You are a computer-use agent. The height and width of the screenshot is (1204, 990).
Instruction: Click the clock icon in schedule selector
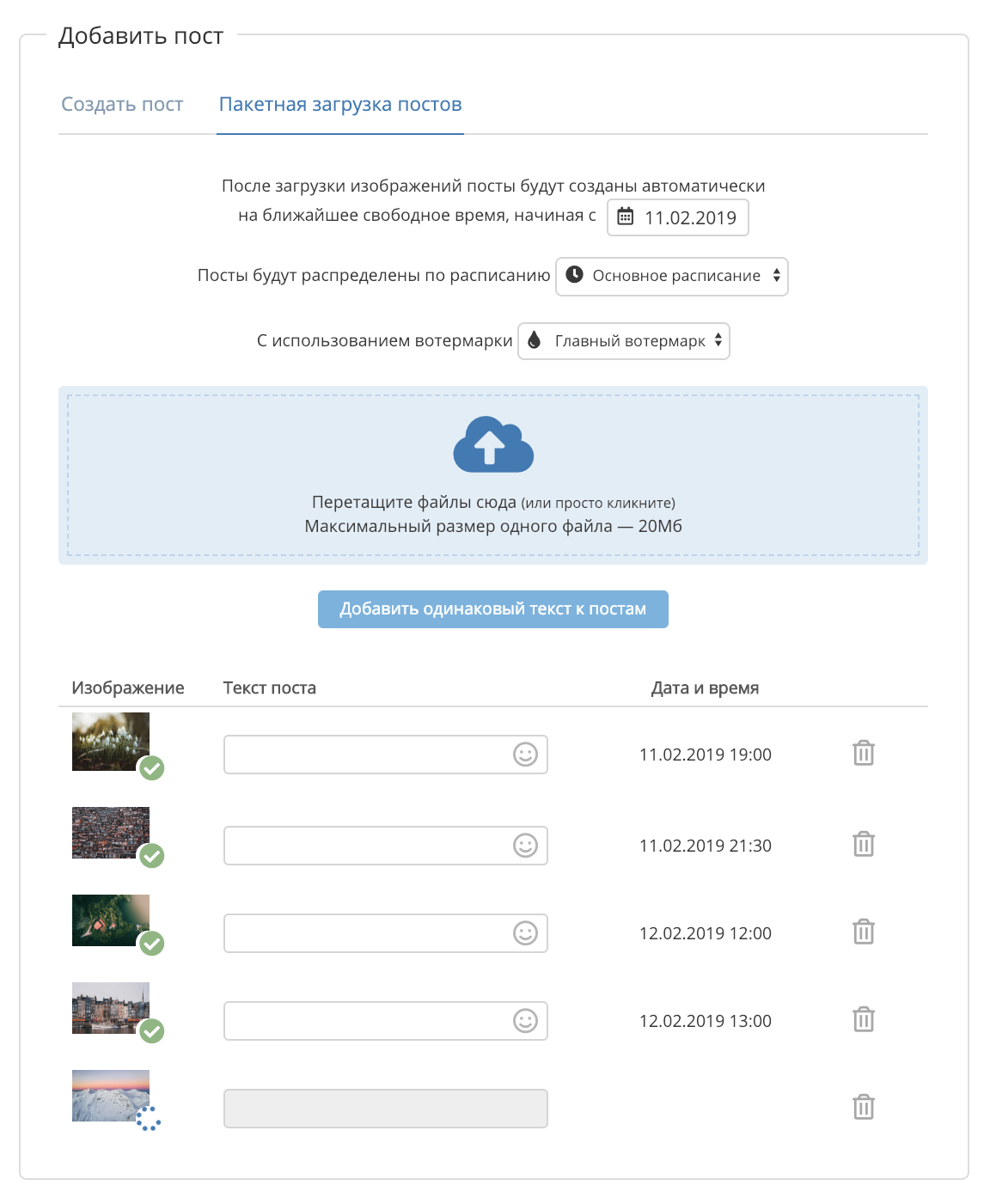pos(575,275)
